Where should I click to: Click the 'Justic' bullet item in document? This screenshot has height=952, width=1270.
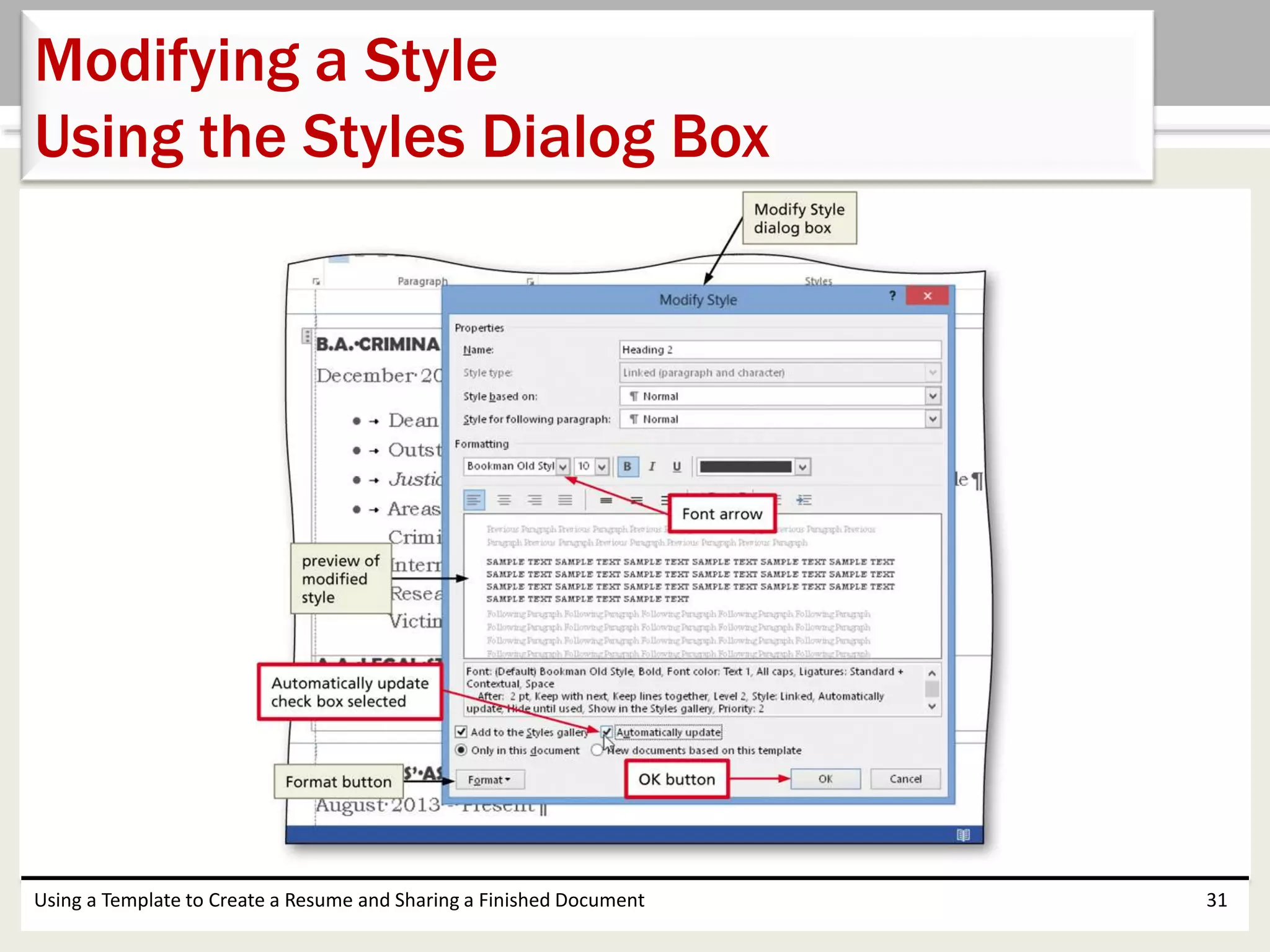coord(415,479)
